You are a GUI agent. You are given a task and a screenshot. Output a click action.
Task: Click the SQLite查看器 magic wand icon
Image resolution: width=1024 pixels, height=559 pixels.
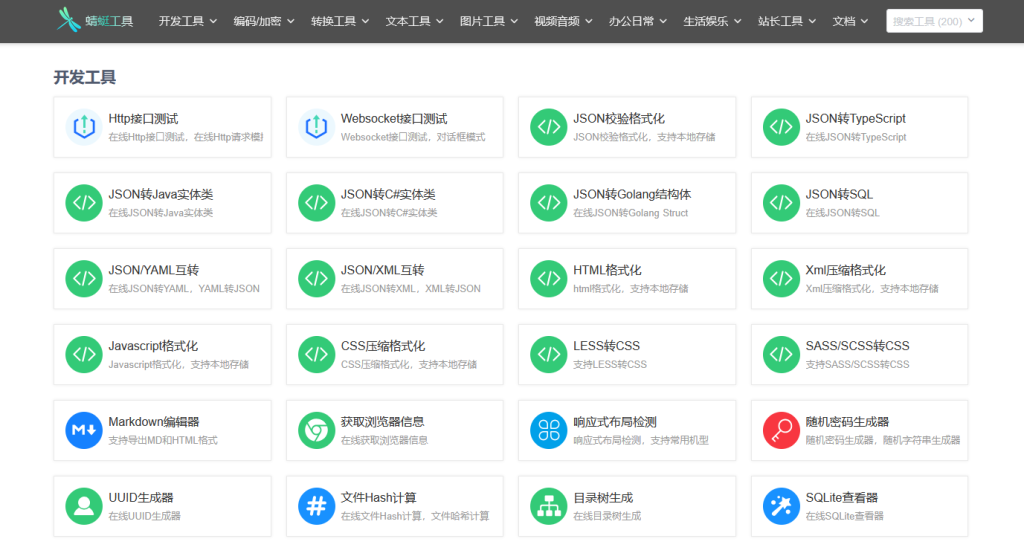click(781, 506)
